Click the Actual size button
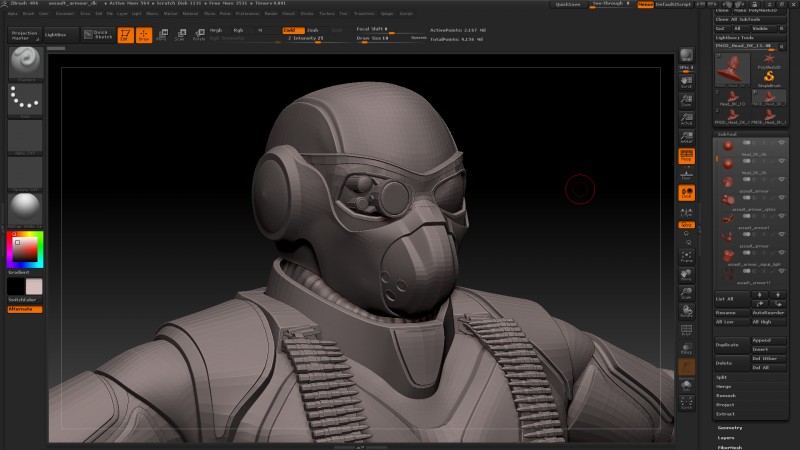The height and width of the screenshot is (450, 800). (x=686, y=119)
